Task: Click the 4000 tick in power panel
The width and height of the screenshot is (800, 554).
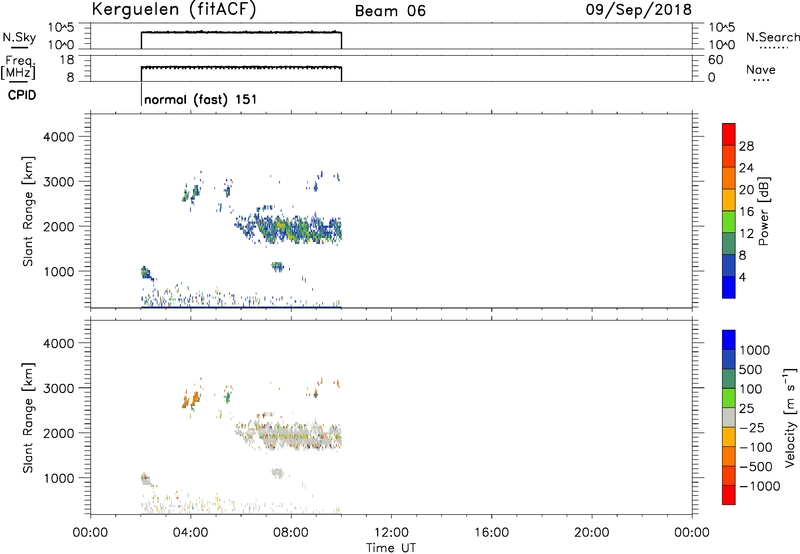Action: [x=58, y=137]
